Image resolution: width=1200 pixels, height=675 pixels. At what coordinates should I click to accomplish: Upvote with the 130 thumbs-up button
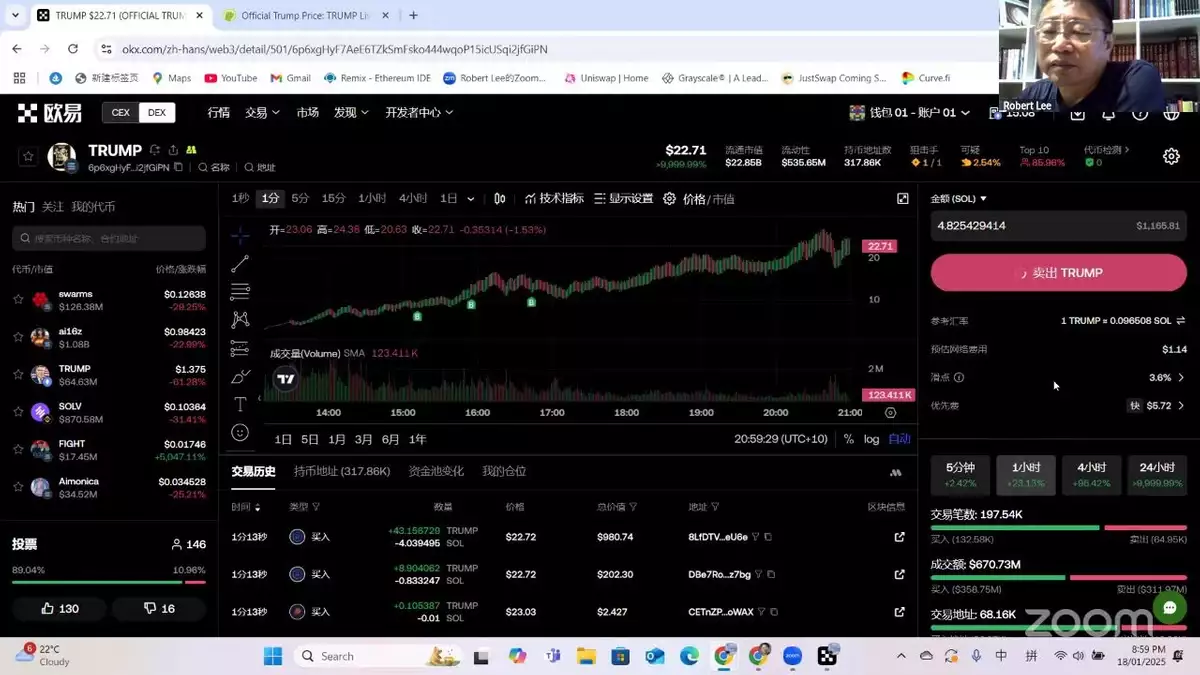coord(59,608)
